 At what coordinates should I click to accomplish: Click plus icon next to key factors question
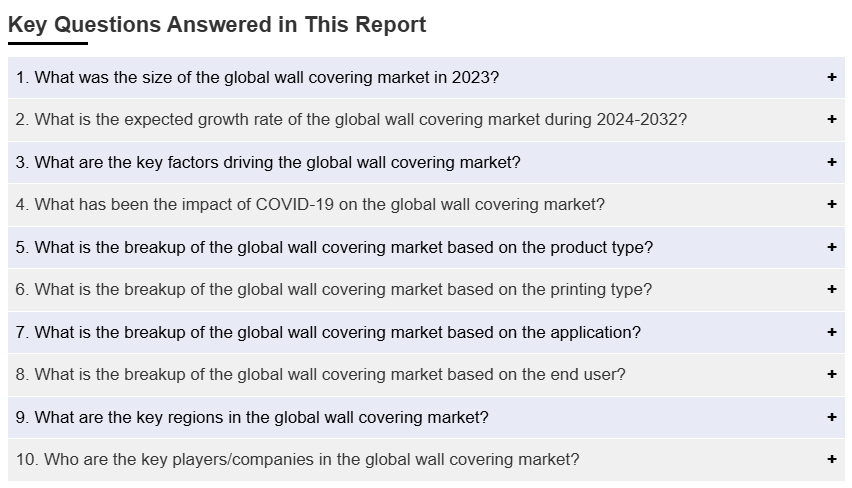click(831, 162)
